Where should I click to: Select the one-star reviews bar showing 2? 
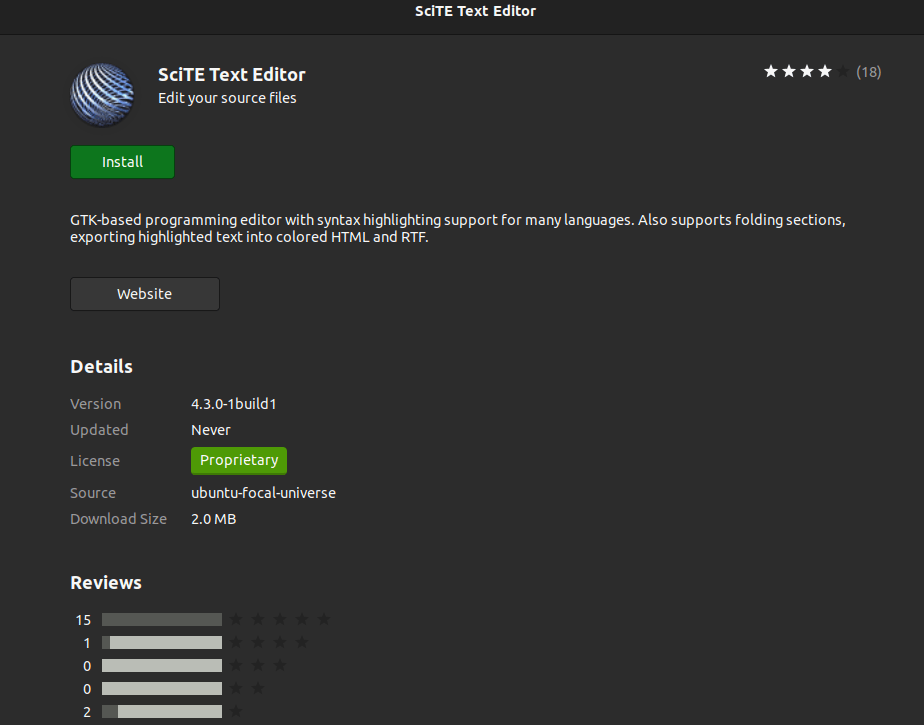[x=162, y=711]
